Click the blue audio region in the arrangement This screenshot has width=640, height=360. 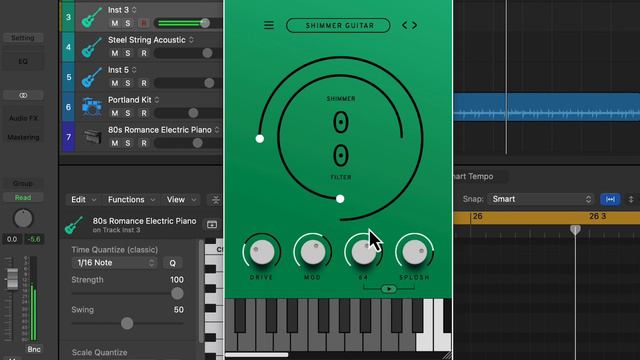(547, 107)
